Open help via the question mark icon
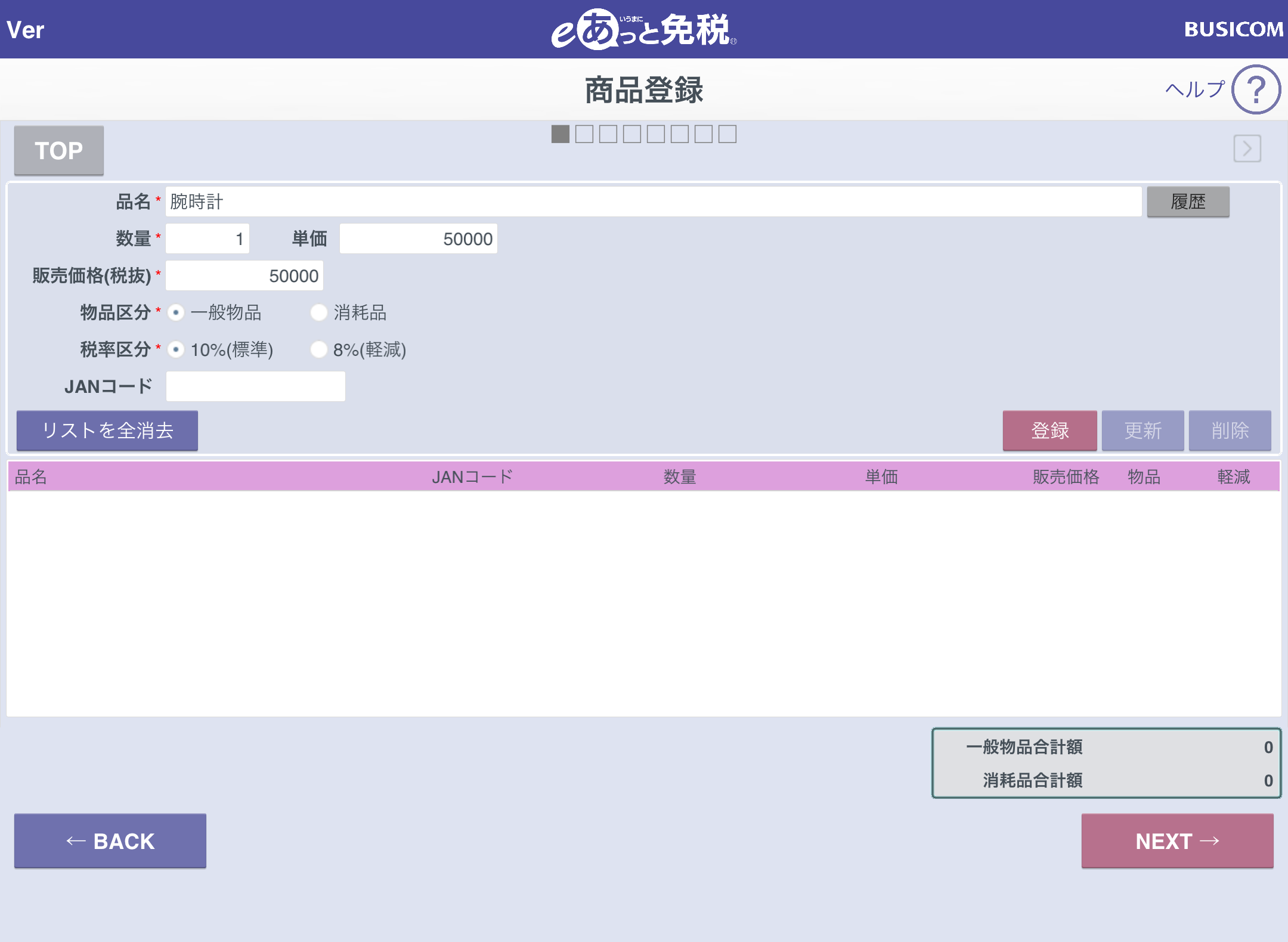 (x=1256, y=89)
